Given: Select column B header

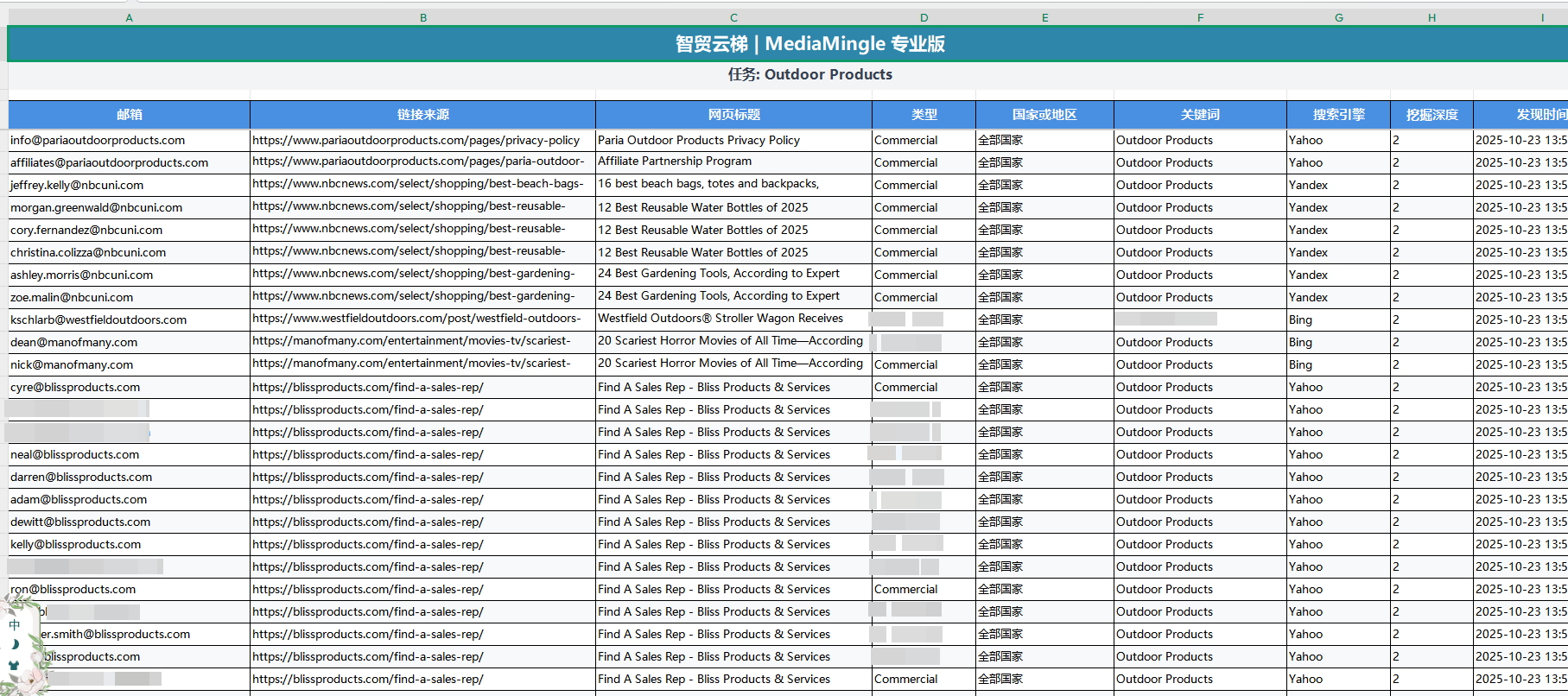Looking at the screenshot, I should (423, 17).
